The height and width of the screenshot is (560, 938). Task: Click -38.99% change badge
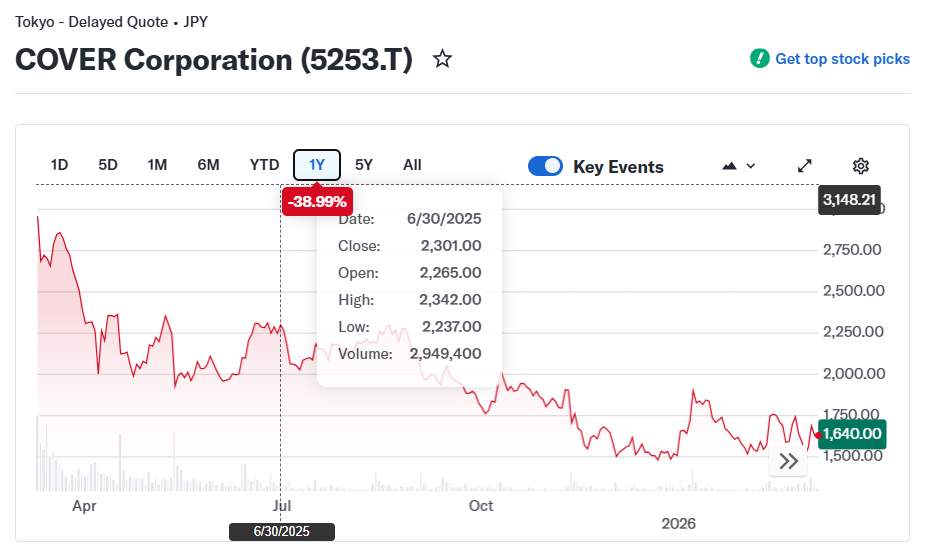point(317,201)
